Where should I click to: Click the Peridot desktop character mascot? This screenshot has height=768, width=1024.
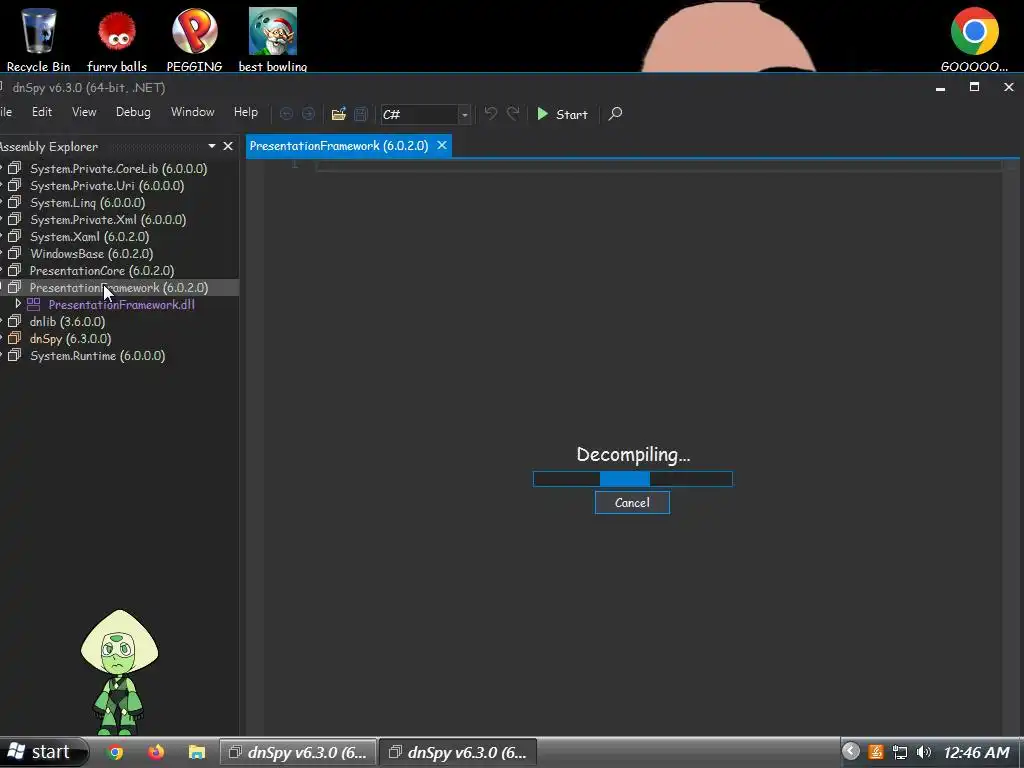click(120, 671)
